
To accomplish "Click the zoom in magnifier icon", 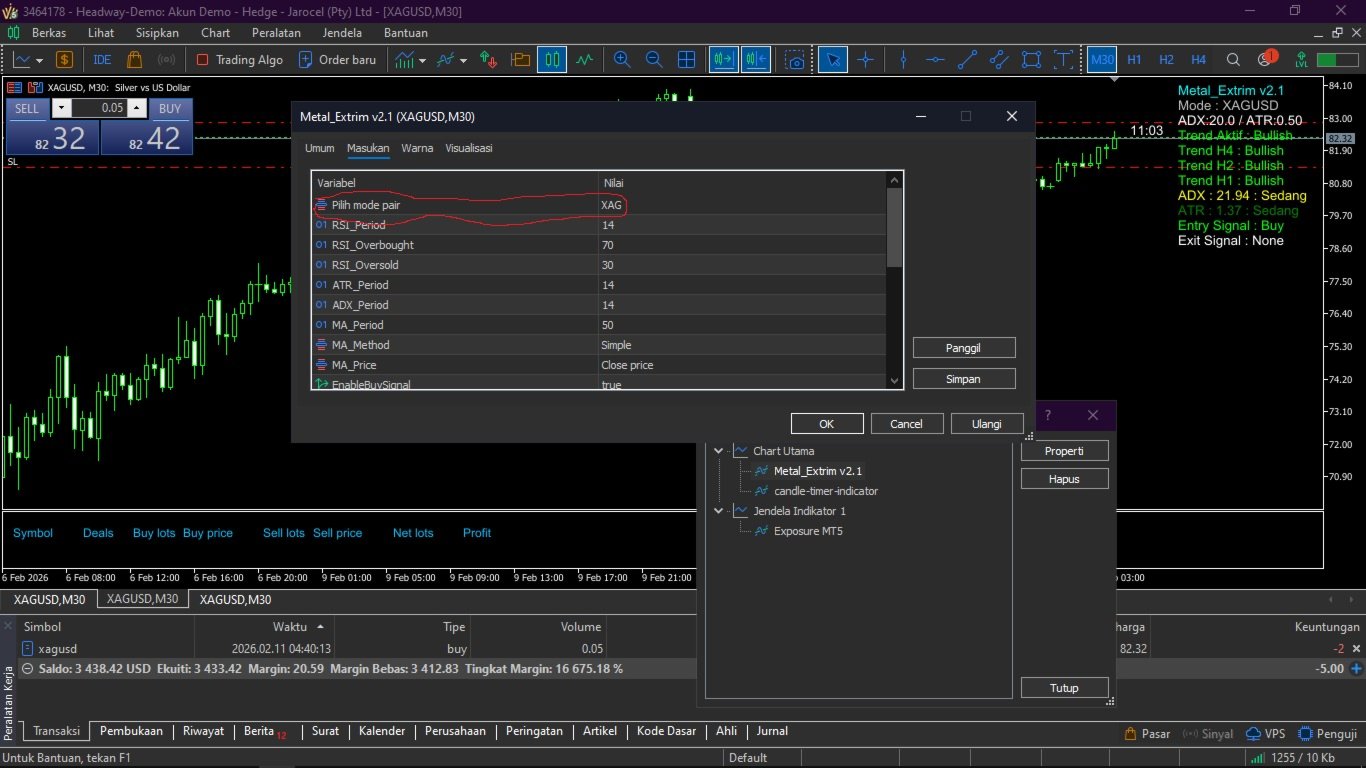I will [622, 60].
